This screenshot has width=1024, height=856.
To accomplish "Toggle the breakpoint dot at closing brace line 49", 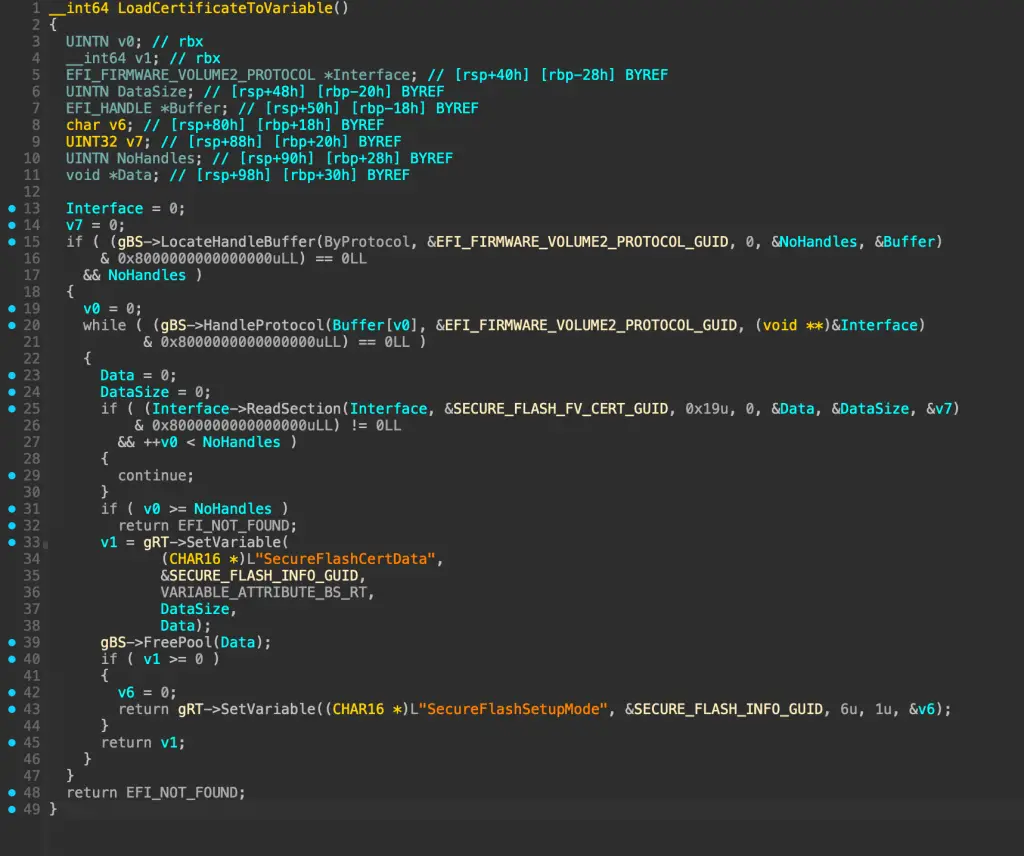I will 12,809.
